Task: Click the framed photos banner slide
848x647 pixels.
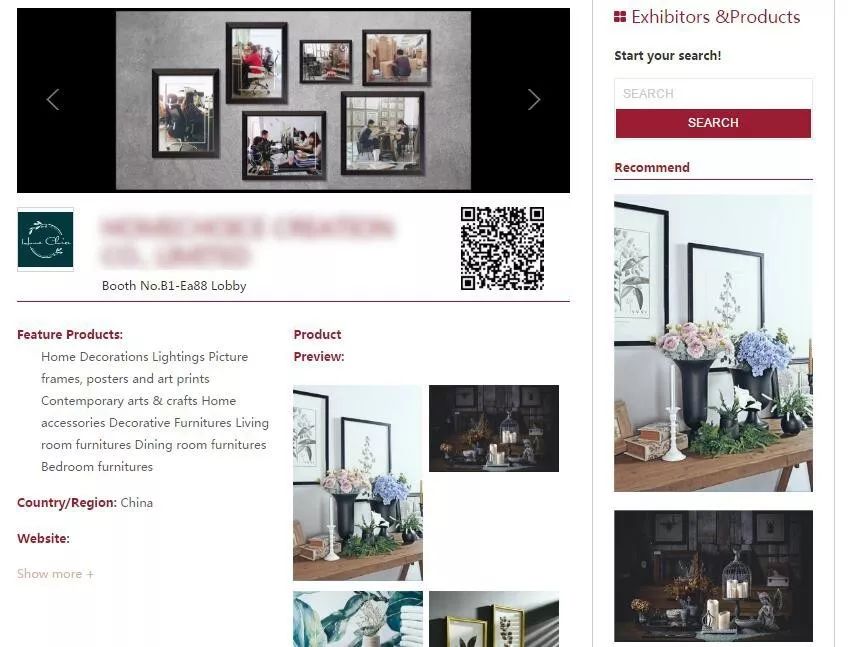Action: (293, 100)
